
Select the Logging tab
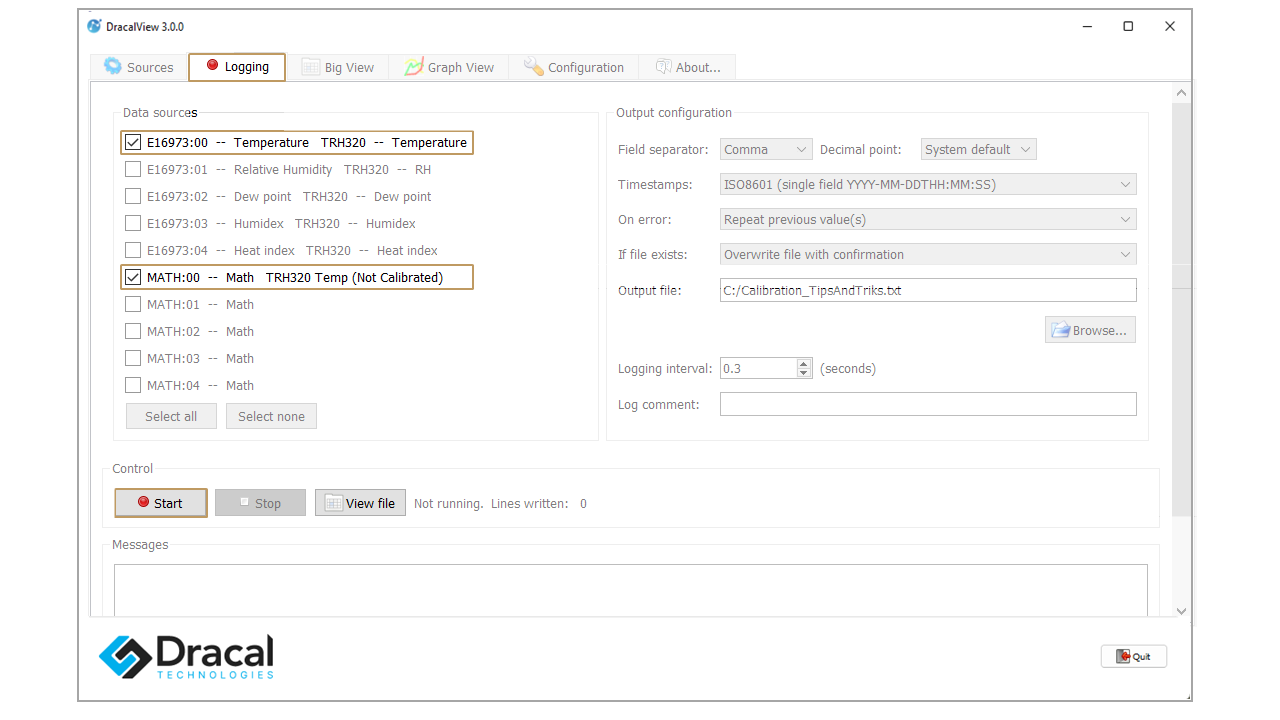237,67
